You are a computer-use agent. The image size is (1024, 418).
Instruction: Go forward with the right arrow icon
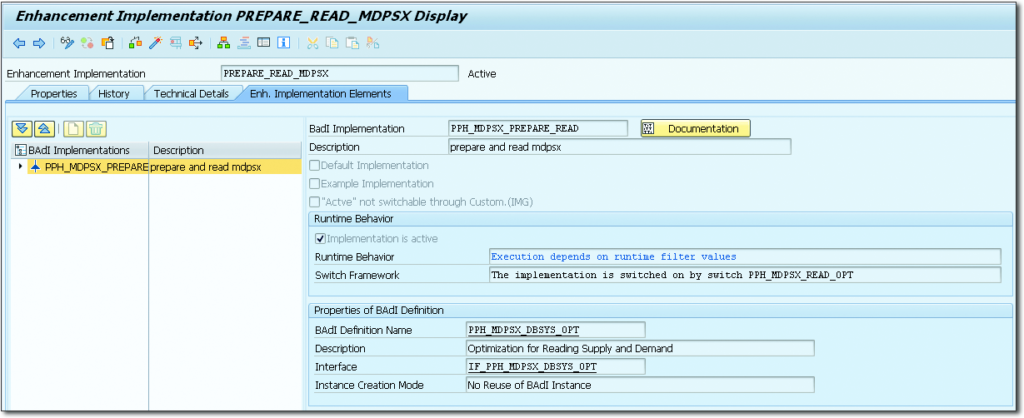pos(39,43)
